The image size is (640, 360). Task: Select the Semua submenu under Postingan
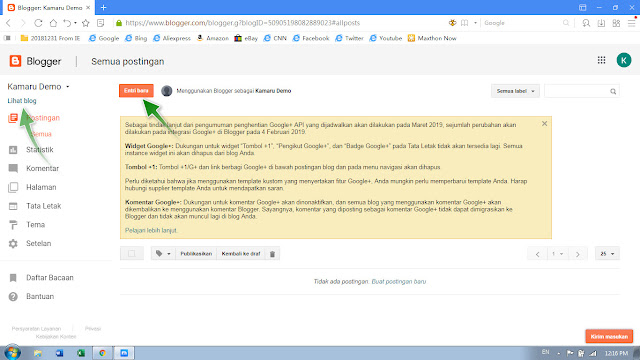point(42,134)
